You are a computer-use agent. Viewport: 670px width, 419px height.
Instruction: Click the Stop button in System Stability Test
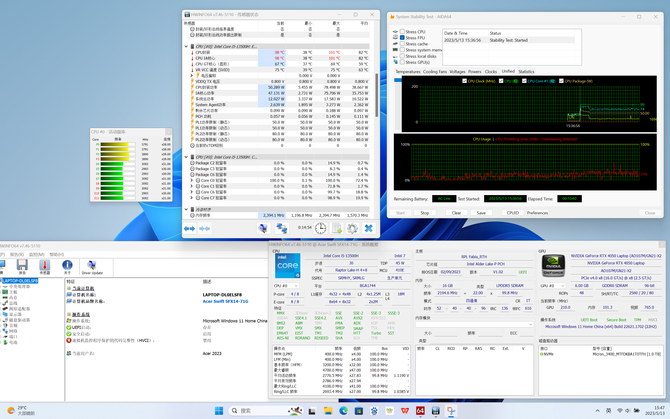coord(424,213)
